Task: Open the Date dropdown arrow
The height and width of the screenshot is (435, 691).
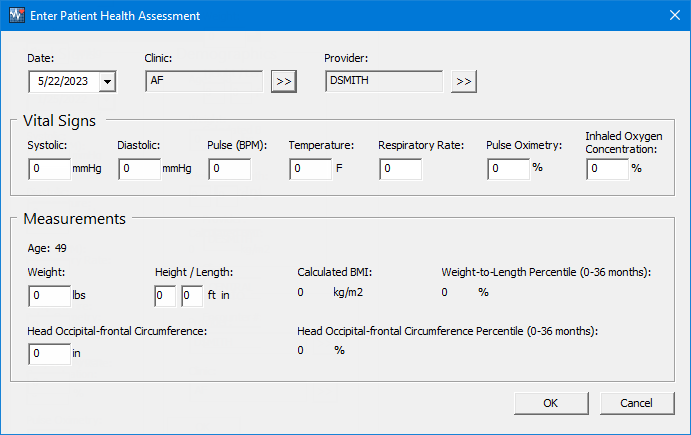Action: pos(107,82)
